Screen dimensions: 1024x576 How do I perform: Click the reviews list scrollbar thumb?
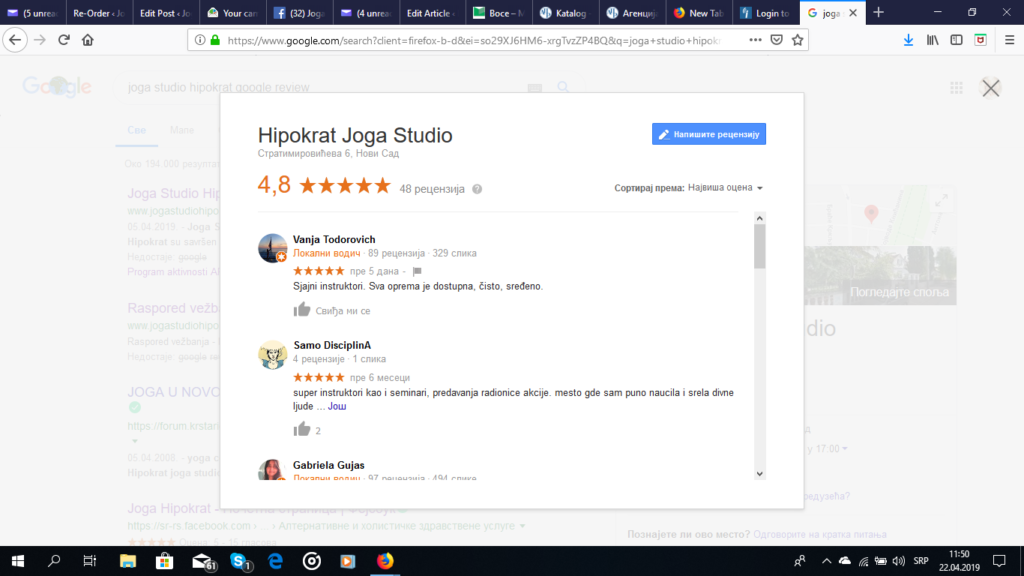[x=760, y=246]
